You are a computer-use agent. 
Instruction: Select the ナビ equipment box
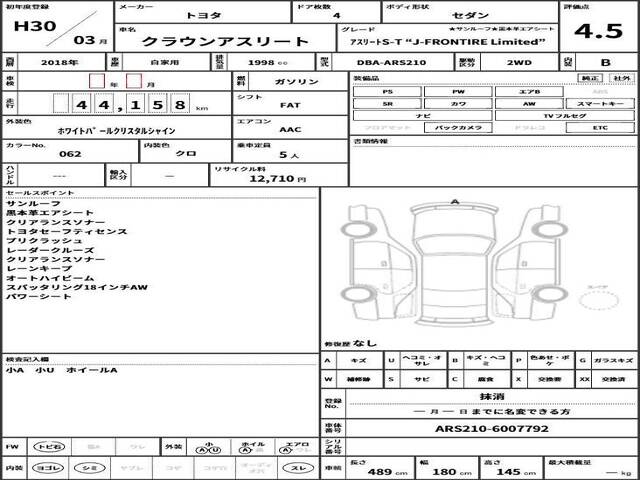pyautogui.click(x=423, y=116)
